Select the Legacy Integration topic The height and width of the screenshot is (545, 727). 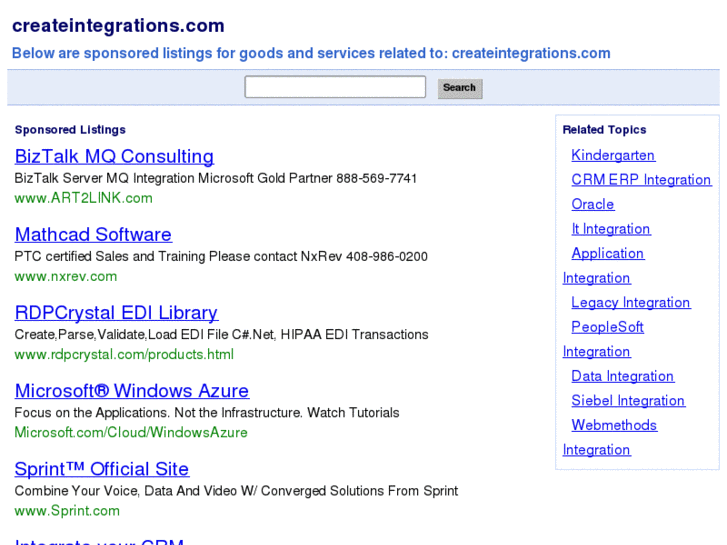(631, 303)
